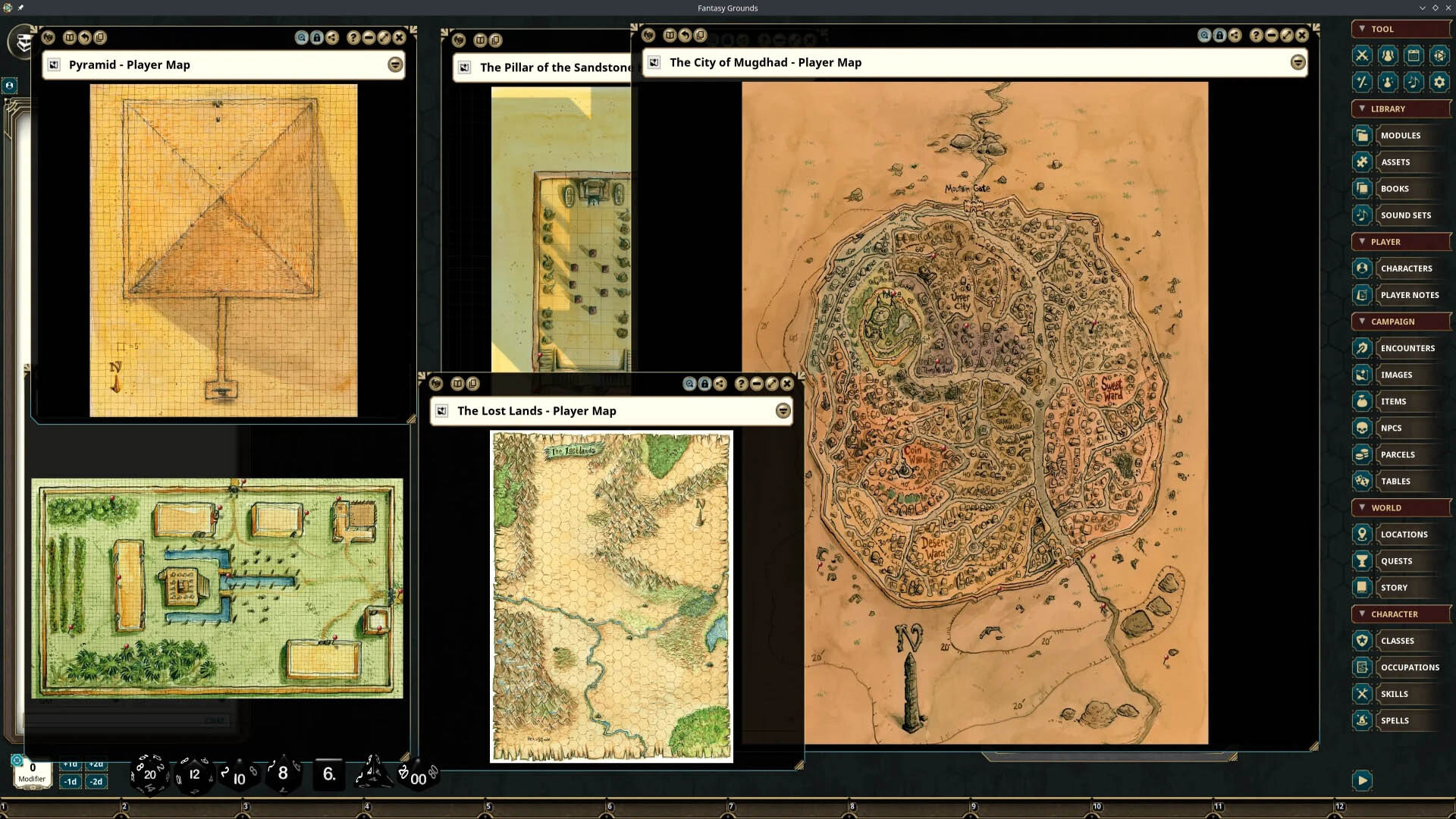Viewport: 1456px width, 819px height.
Task: Click the percentile 00 die
Action: (418, 777)
